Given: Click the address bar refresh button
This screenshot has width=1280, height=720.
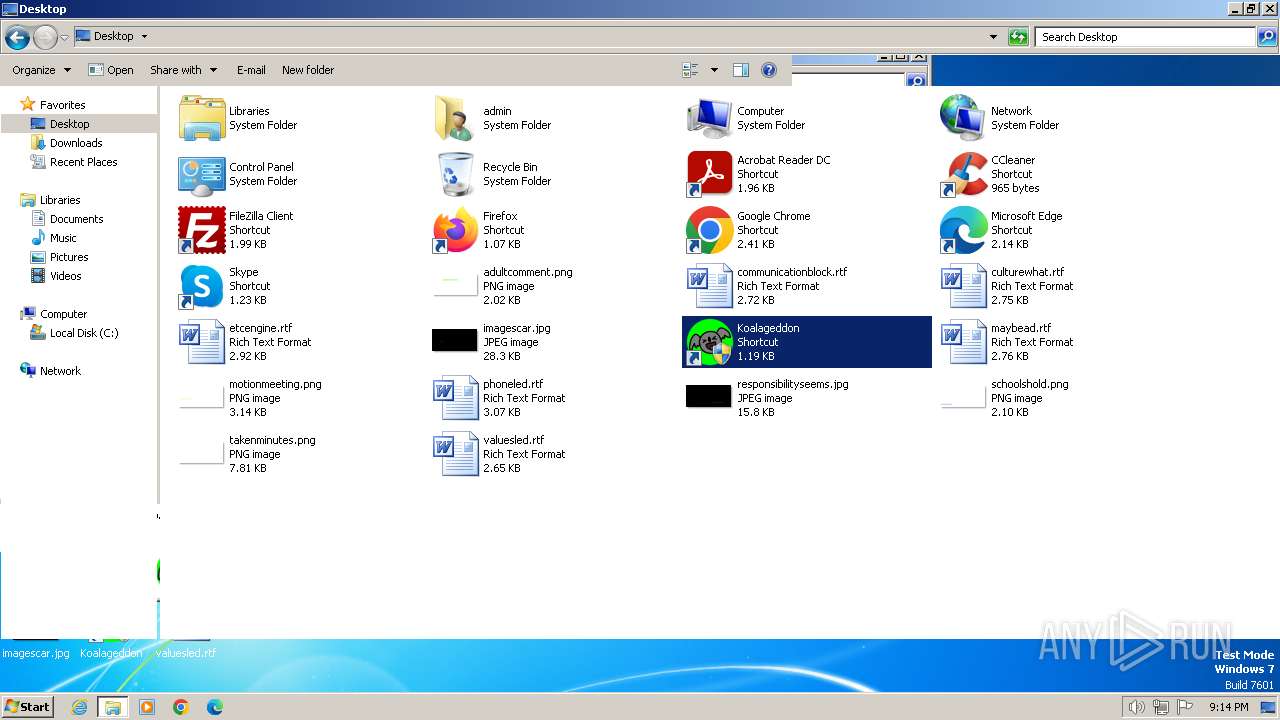Looking at the screenshot, I should [1018, 37].
